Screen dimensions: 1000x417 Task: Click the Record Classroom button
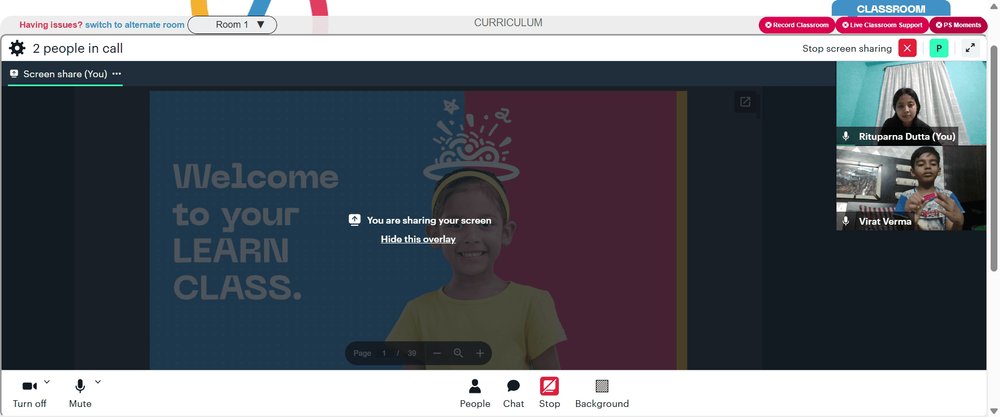tap(797, 25)
